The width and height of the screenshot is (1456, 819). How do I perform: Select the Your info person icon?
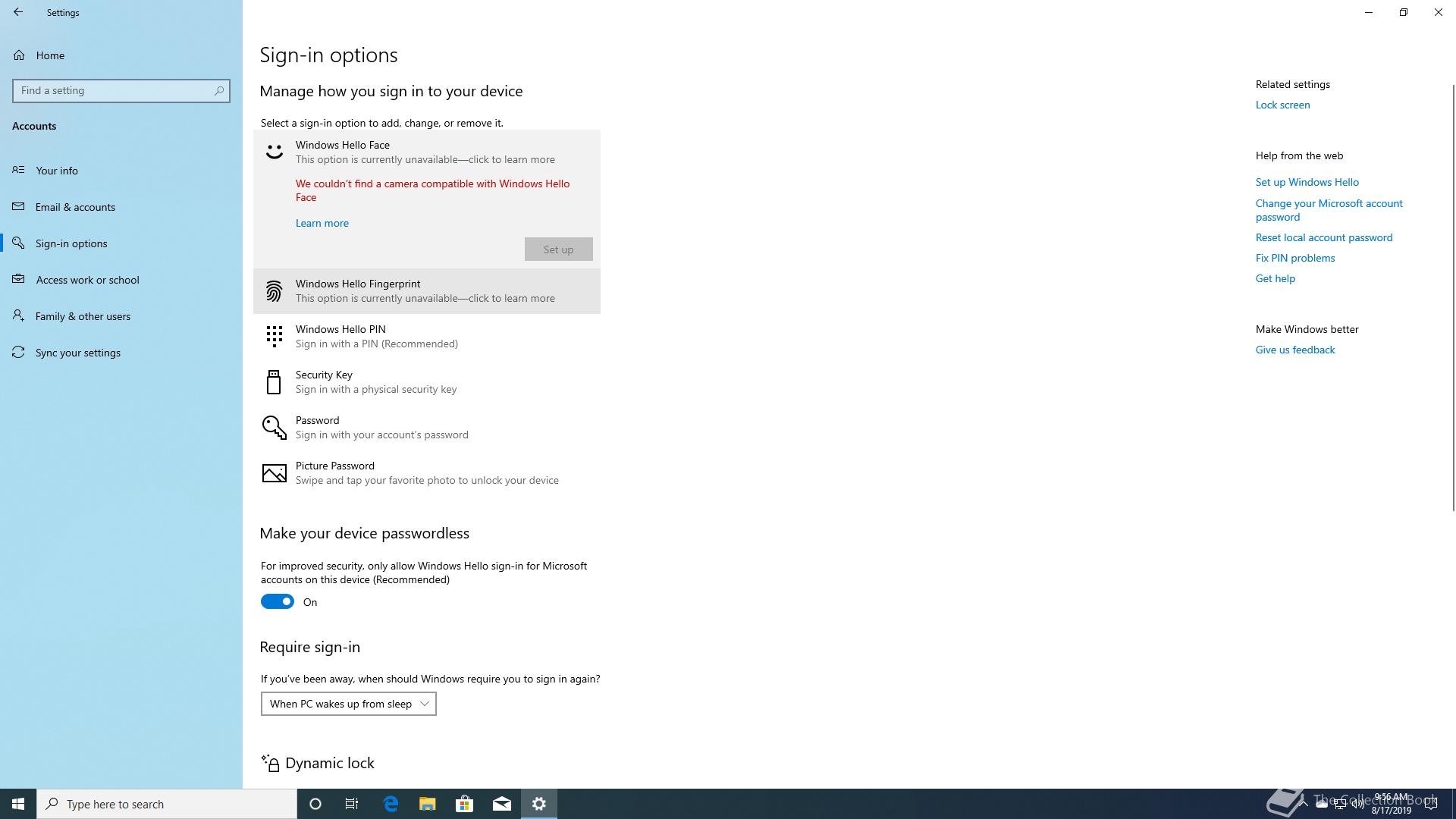pos(18,170)
